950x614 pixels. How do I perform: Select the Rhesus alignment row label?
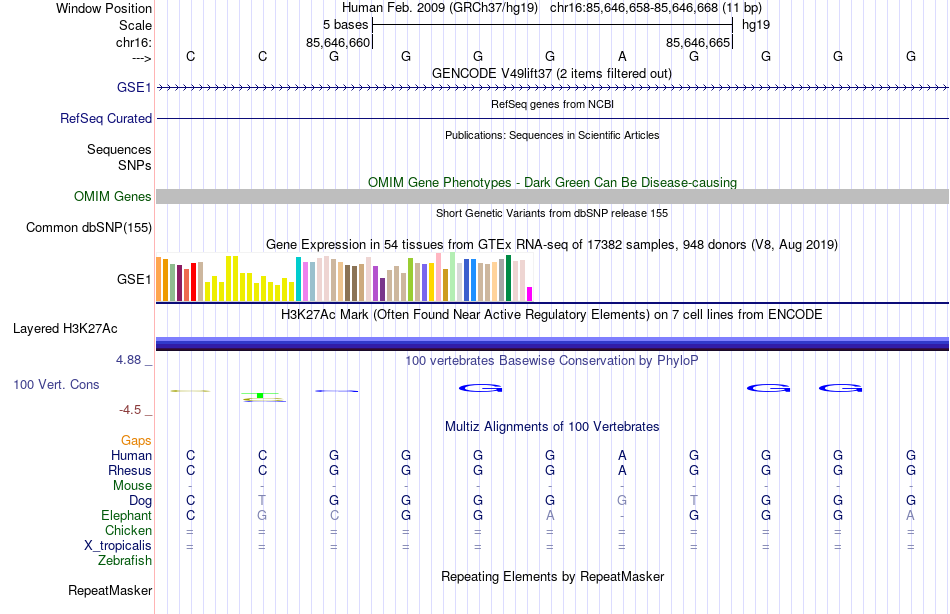(x=130, y=470)
